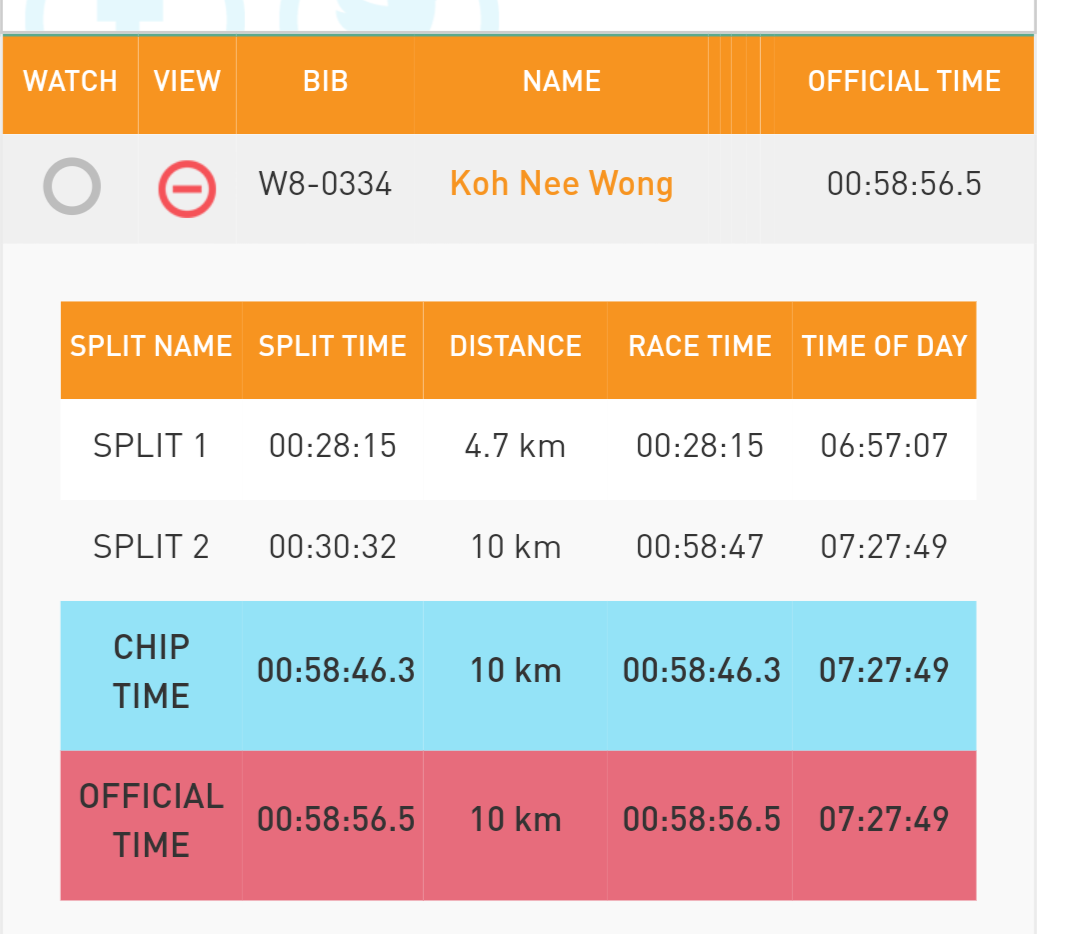The image size is (1080, 934).
Task: Collapse details with the red minus icon
Action: (187, 189)
